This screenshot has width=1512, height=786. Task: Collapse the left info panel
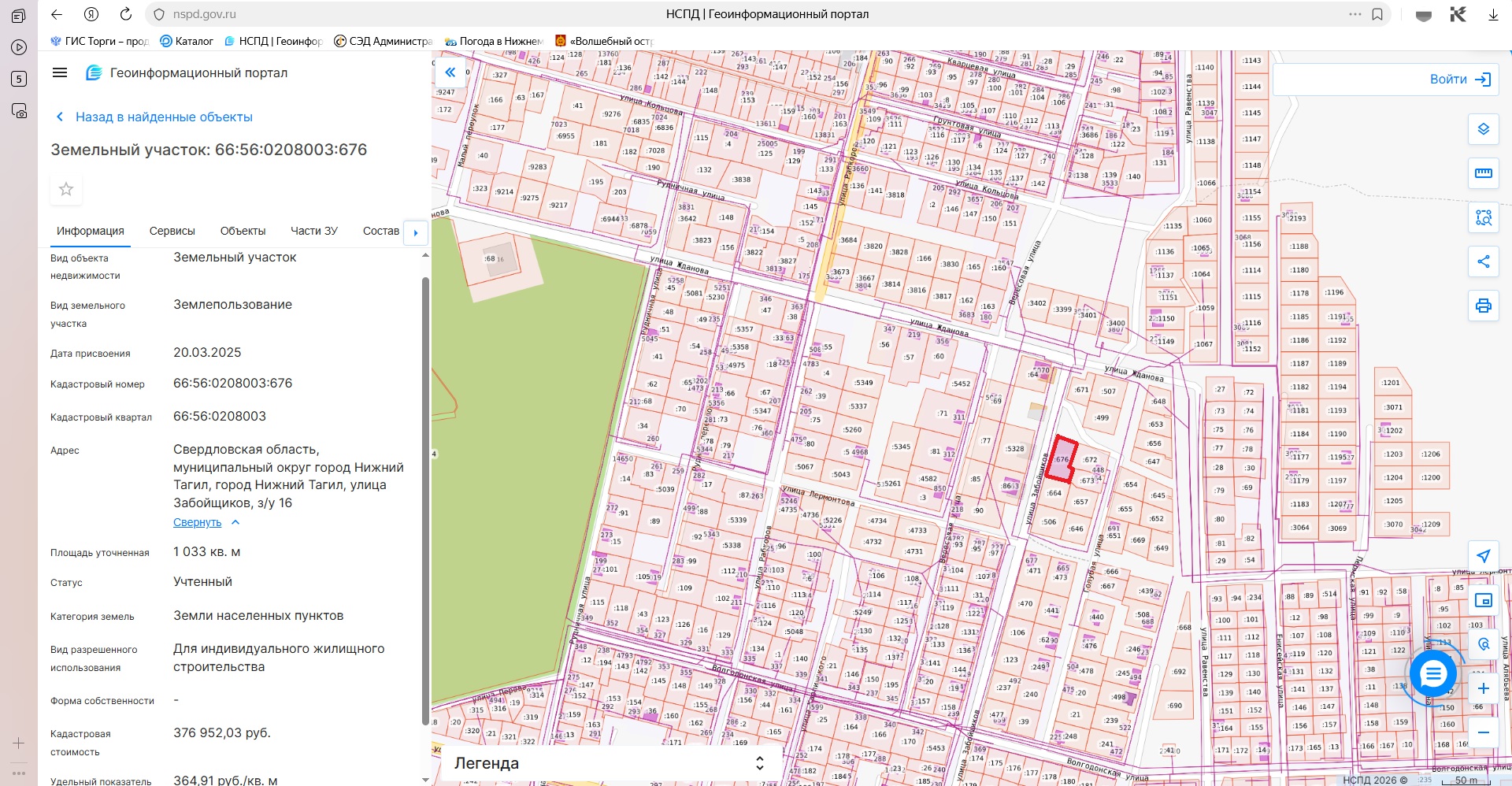pyautogui.click(x=450, y=72)
